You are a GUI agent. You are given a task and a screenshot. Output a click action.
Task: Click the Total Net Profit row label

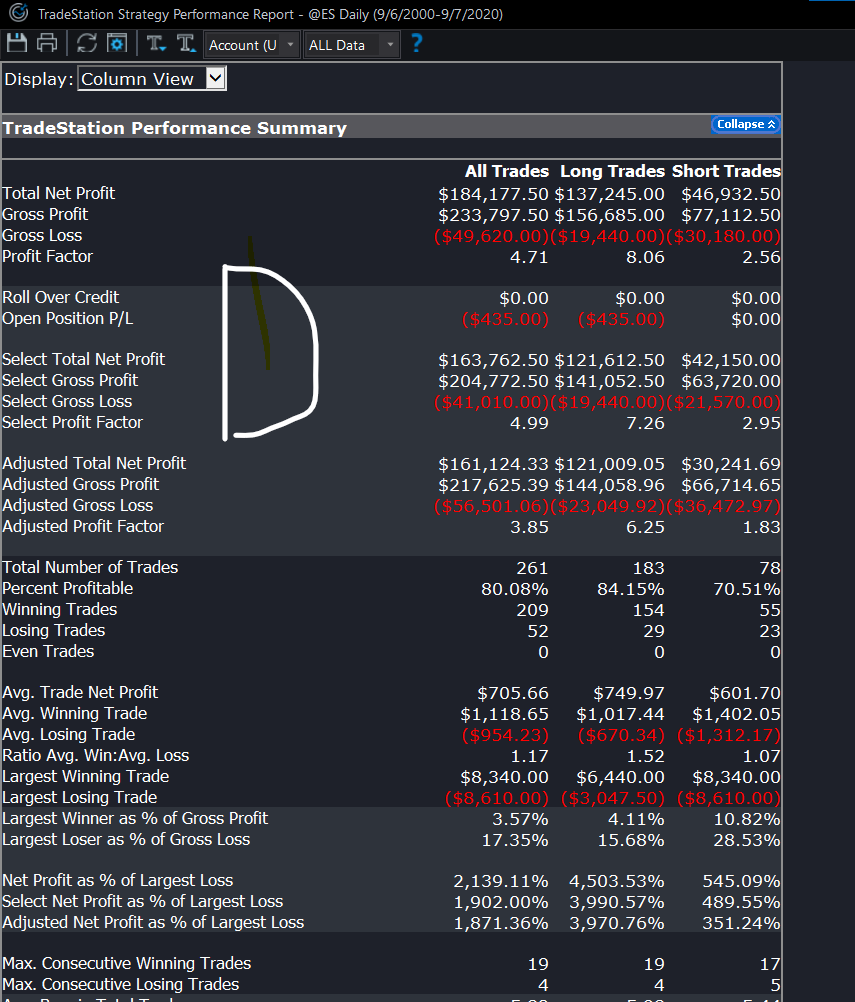(x=59, y=193)
